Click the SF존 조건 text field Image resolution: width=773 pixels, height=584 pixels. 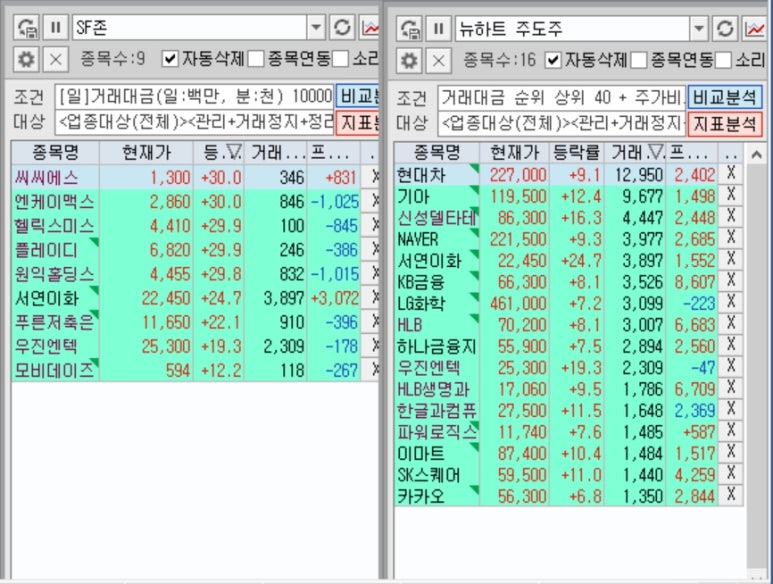coord(194,96)
